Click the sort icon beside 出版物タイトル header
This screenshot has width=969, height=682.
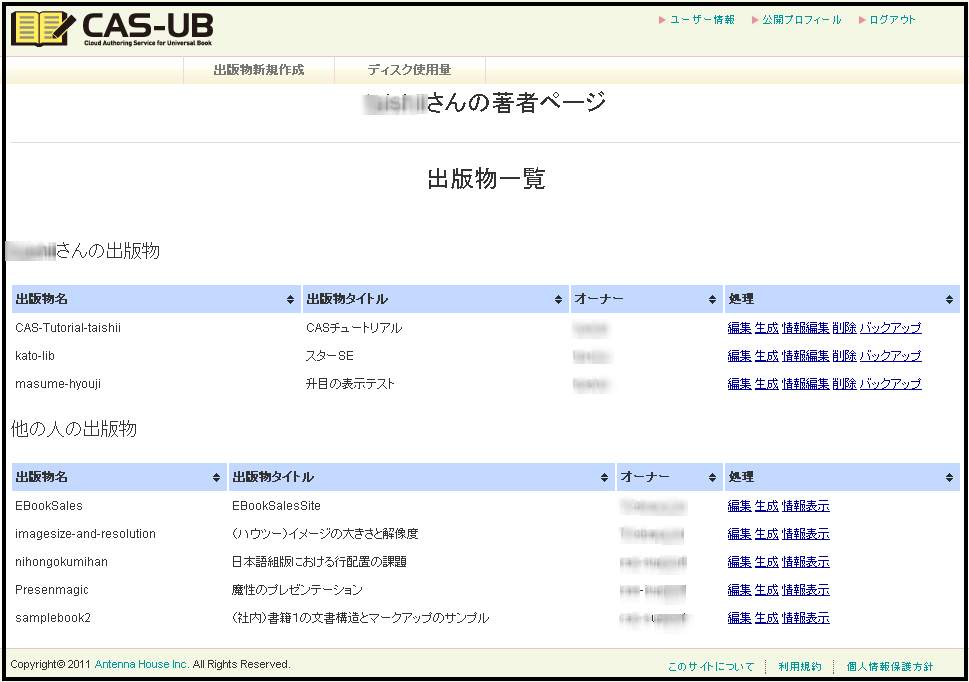(x=558, y=298)
